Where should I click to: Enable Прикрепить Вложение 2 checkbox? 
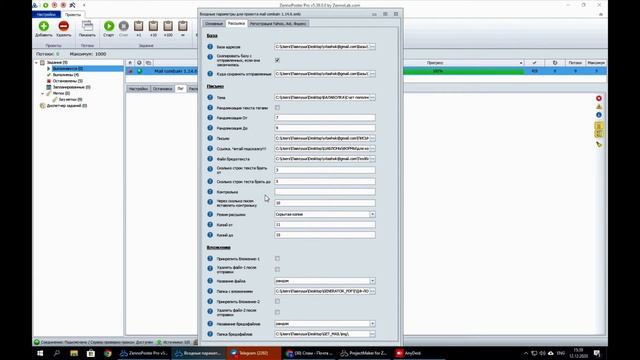tap(277, 301)
